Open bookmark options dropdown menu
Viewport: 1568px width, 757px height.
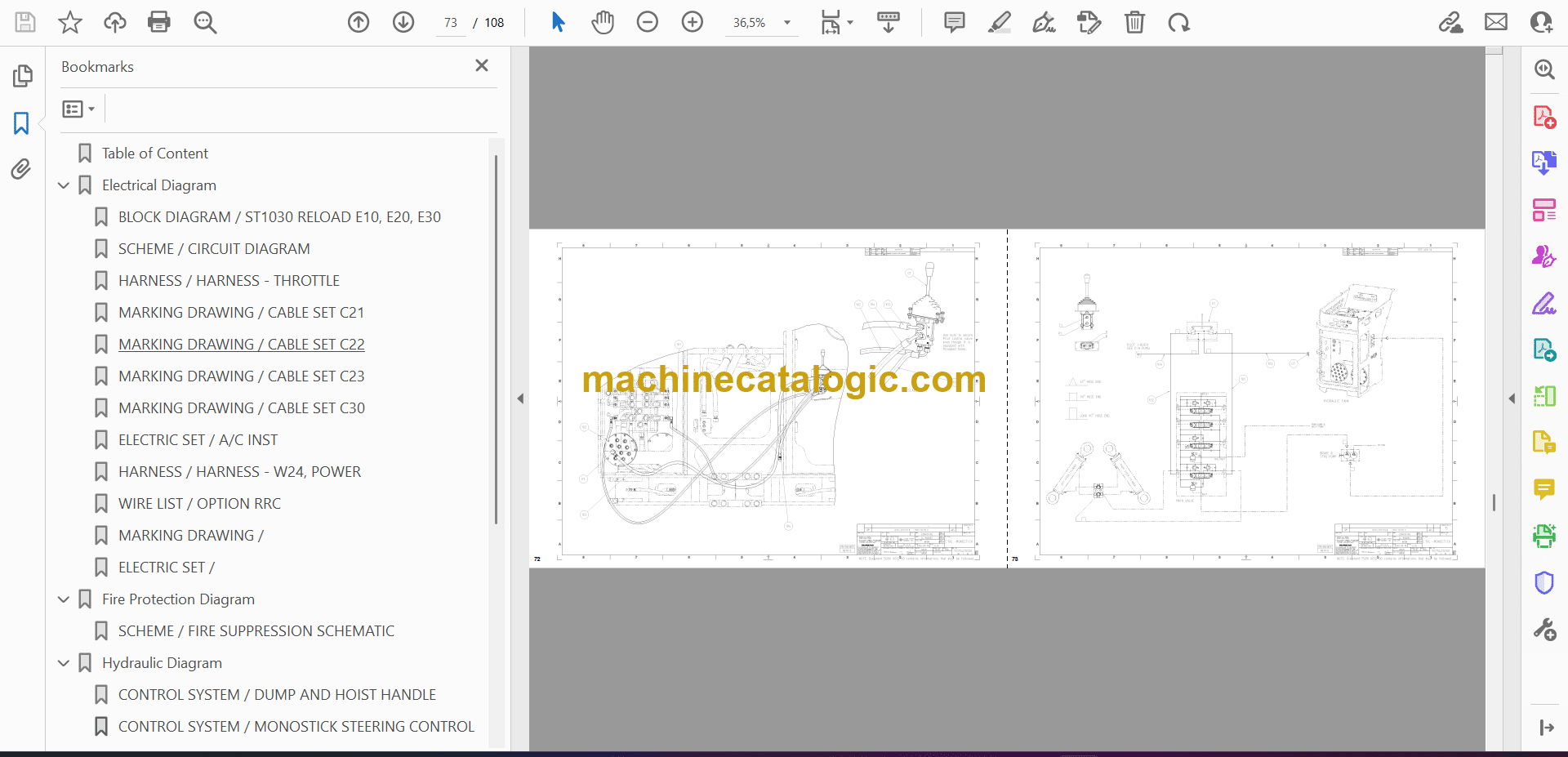click(x=78, y=109)
